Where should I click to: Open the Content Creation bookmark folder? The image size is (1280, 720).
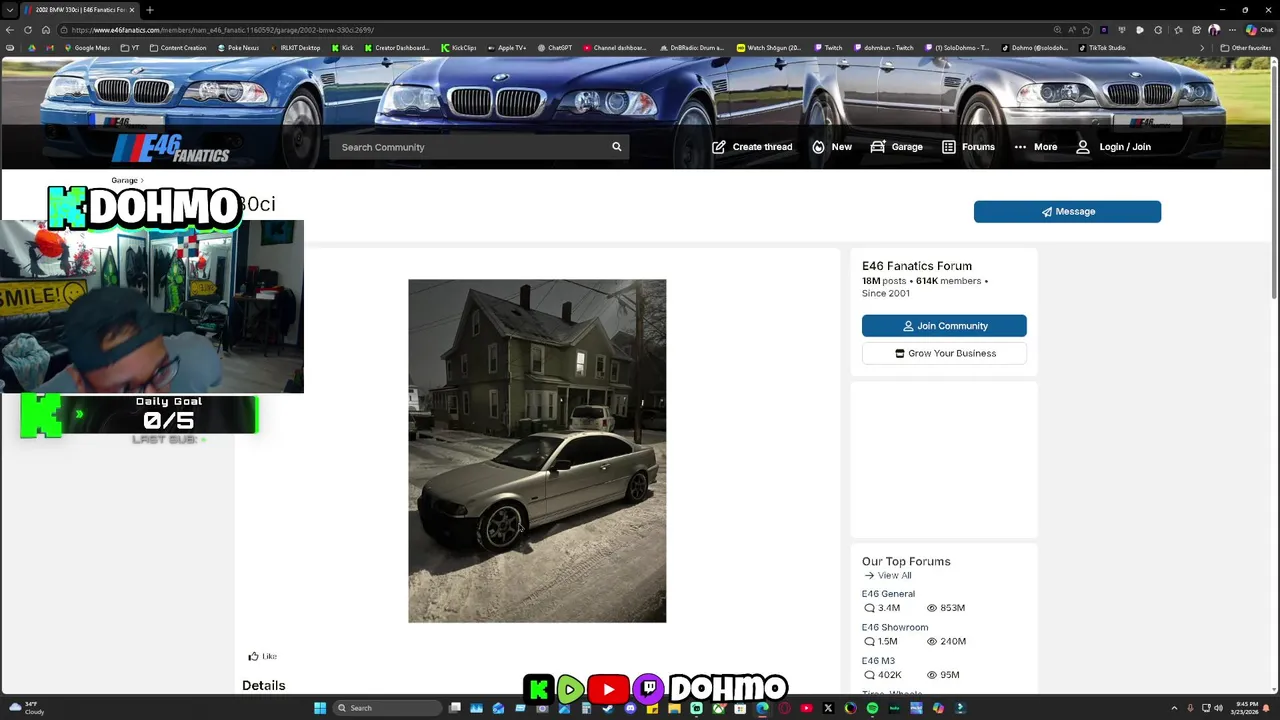coord(178,47)
